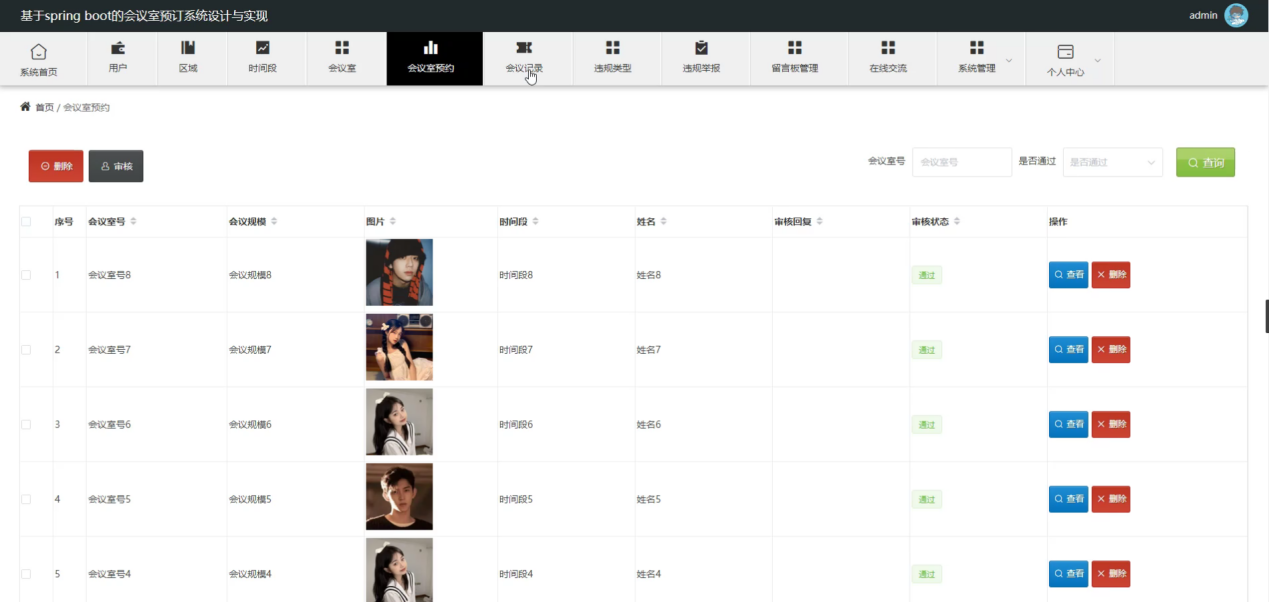View details for 会议室号5 row

(1068, 499)
